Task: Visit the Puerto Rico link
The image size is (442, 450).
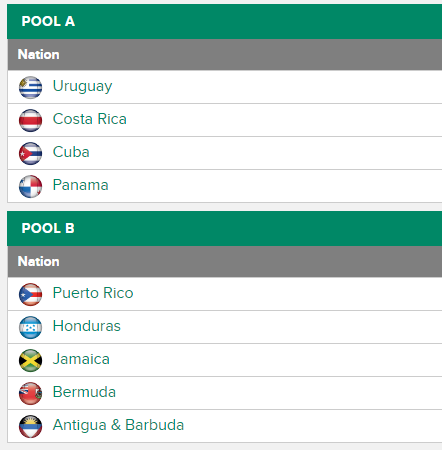Action: (x=93, y=293)
